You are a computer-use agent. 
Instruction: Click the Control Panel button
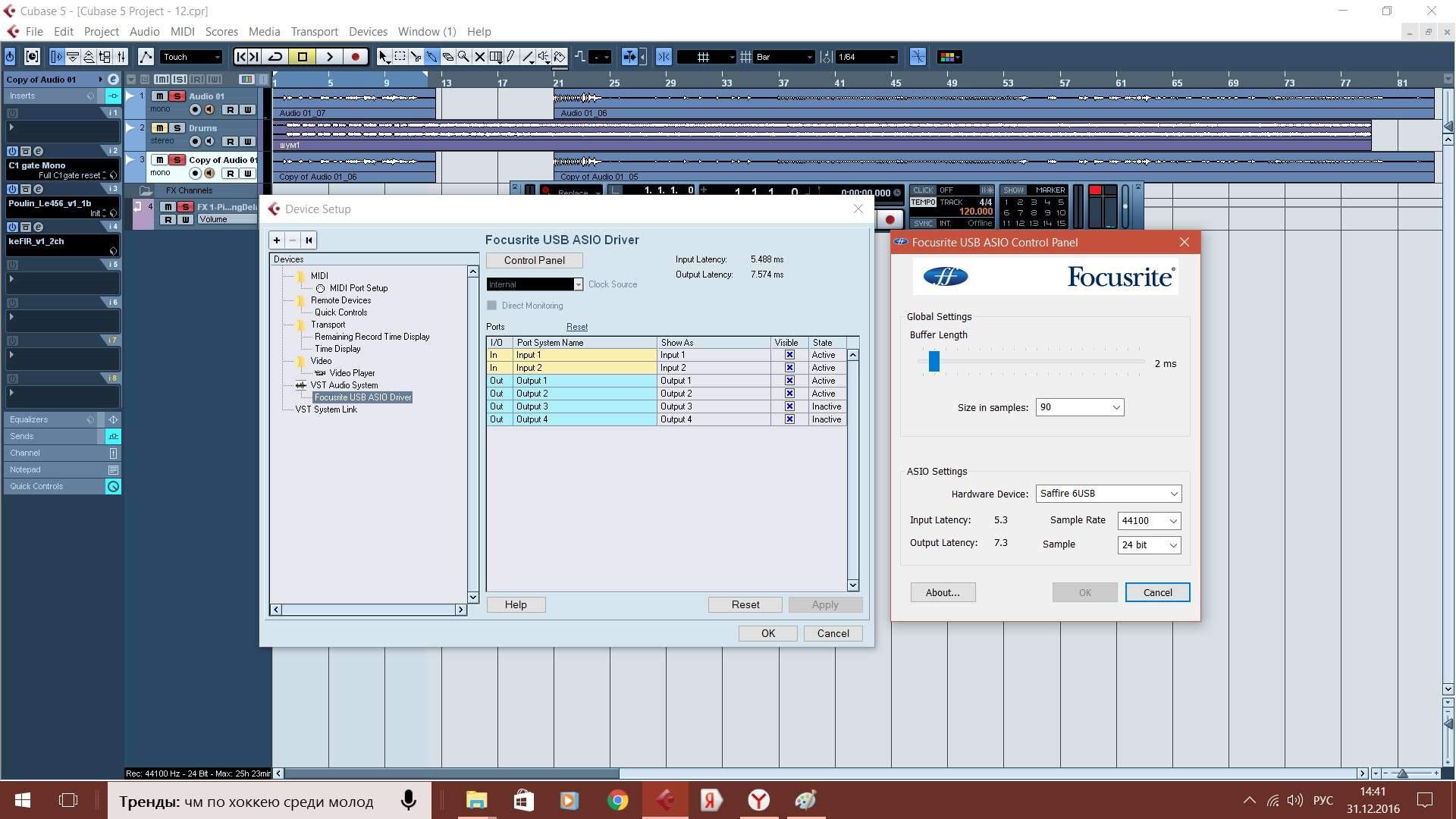534,260
